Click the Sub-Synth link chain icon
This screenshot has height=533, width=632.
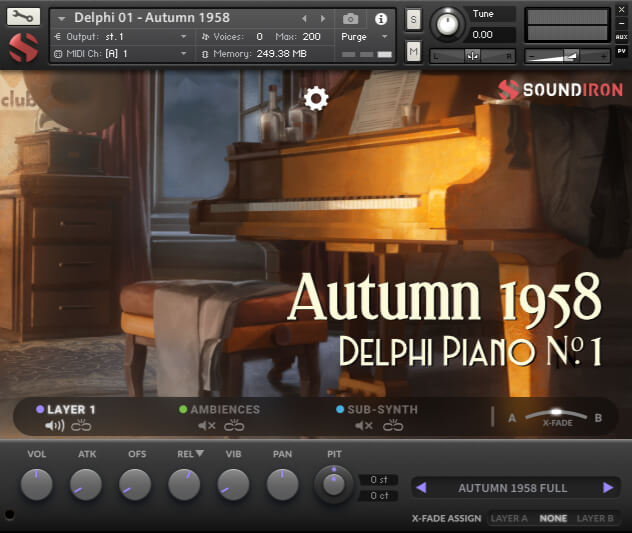pos(393,426)
